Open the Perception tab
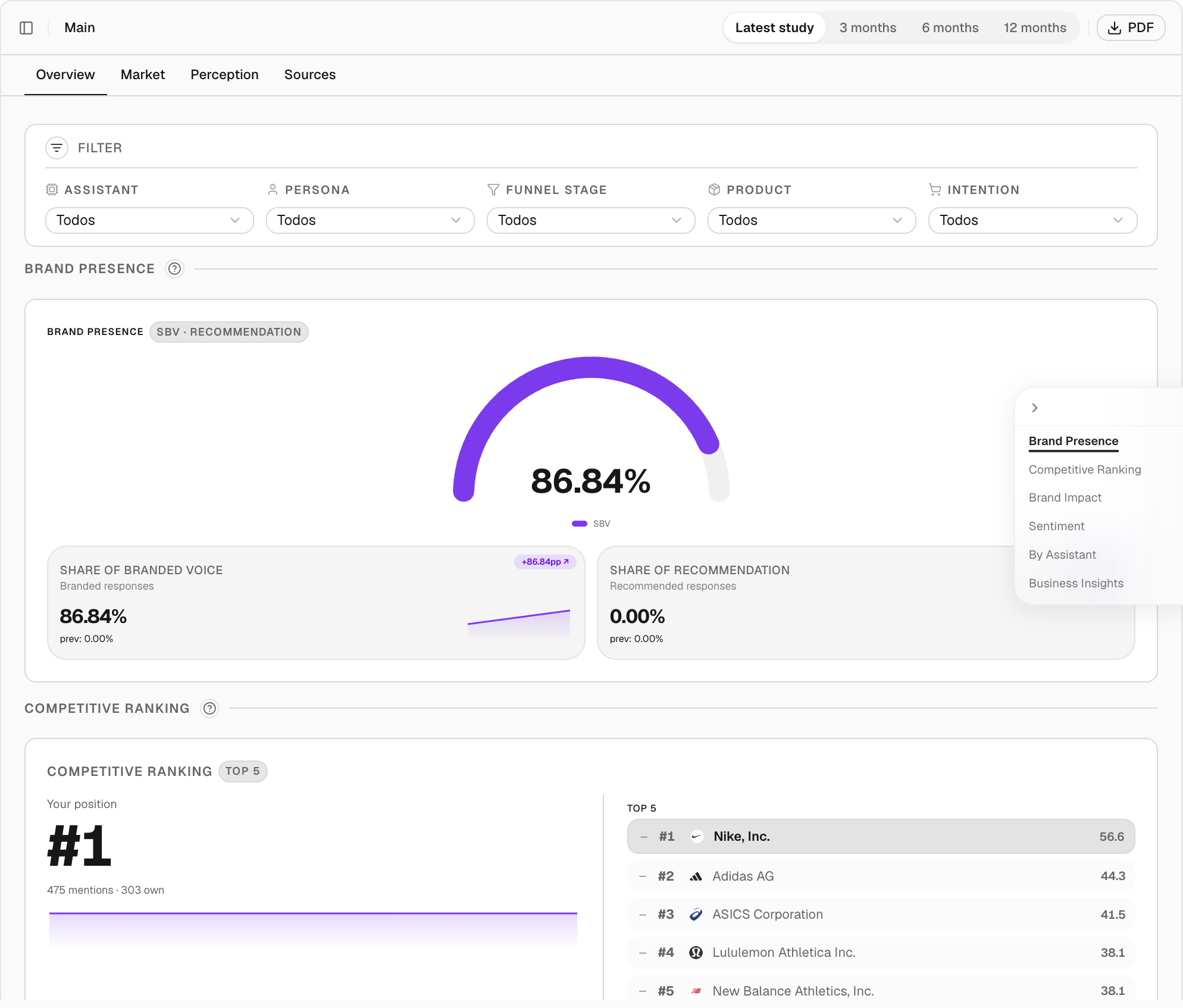Screen dimensions: 1183x1008 224,74
